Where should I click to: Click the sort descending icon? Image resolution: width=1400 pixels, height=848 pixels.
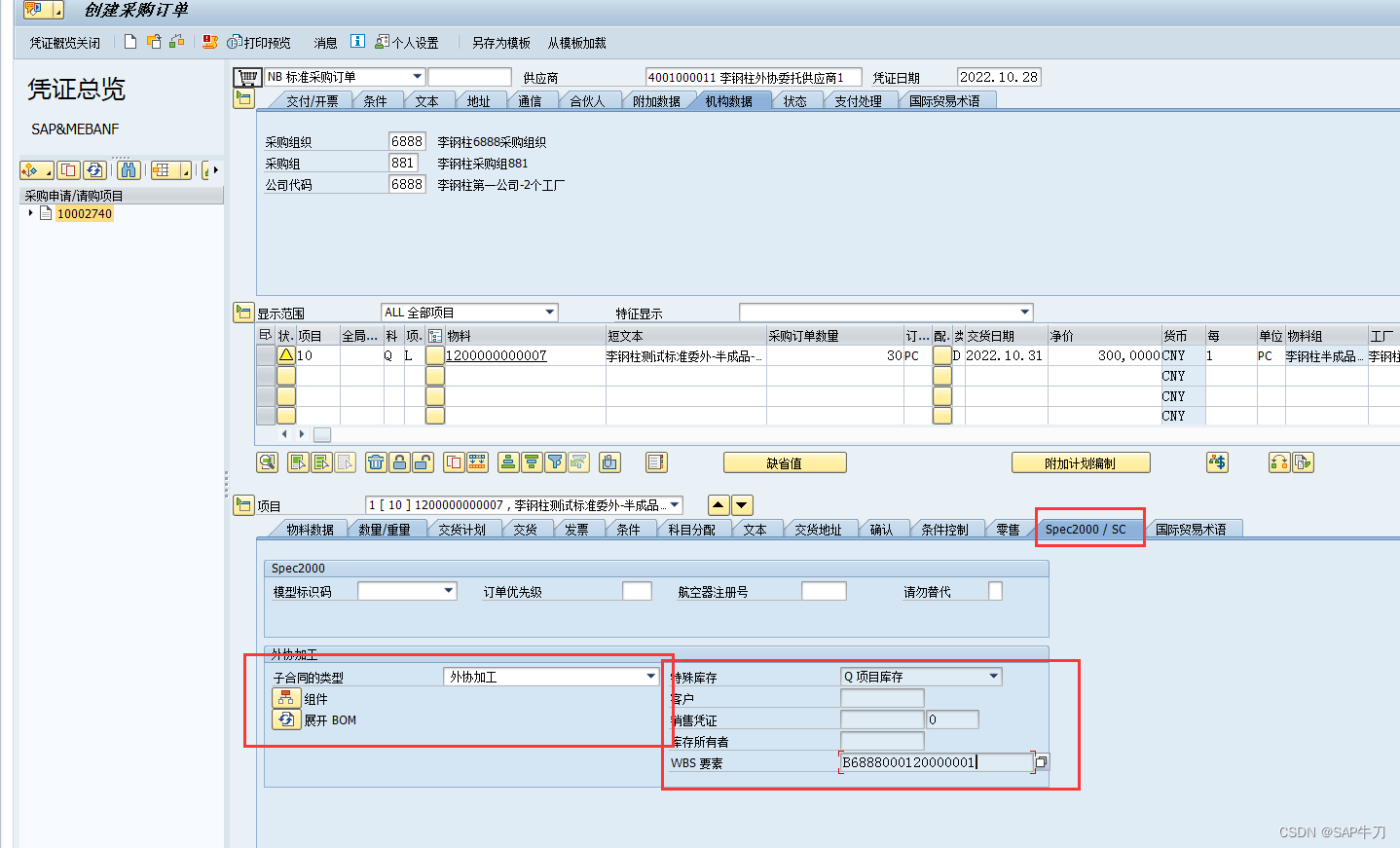(x=532, y=462)
